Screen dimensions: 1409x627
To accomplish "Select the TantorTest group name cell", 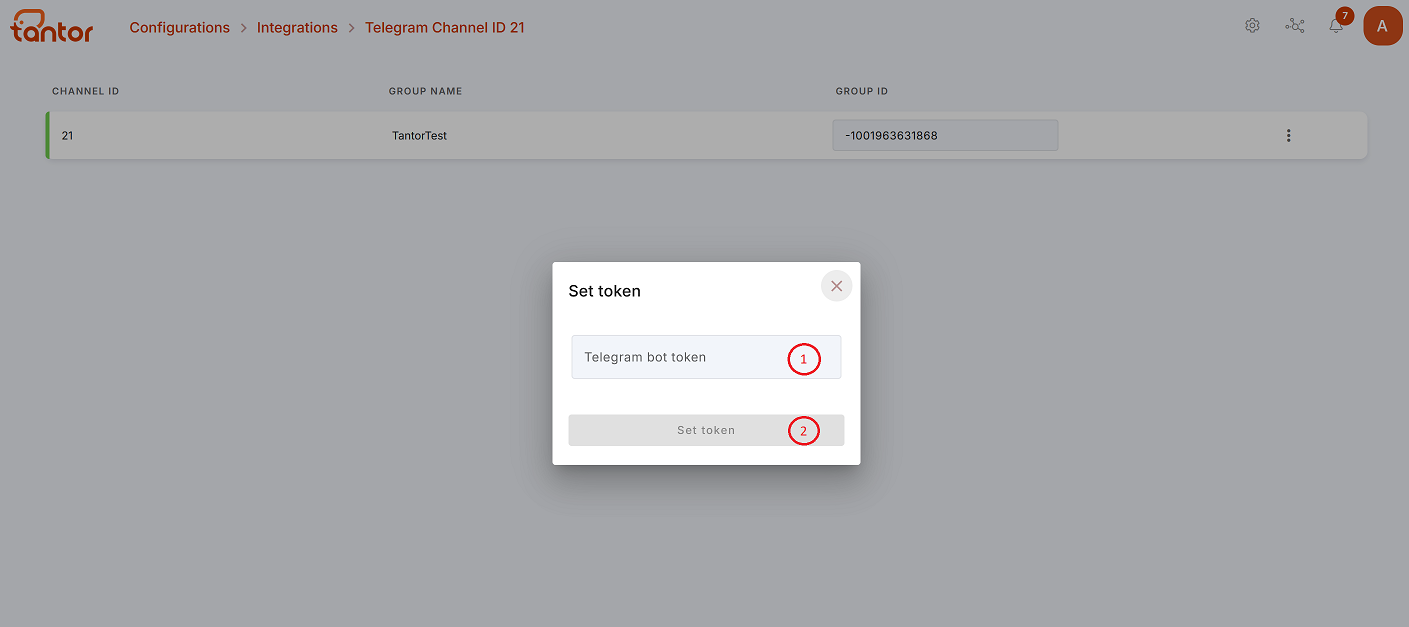I will click(419, 135).
